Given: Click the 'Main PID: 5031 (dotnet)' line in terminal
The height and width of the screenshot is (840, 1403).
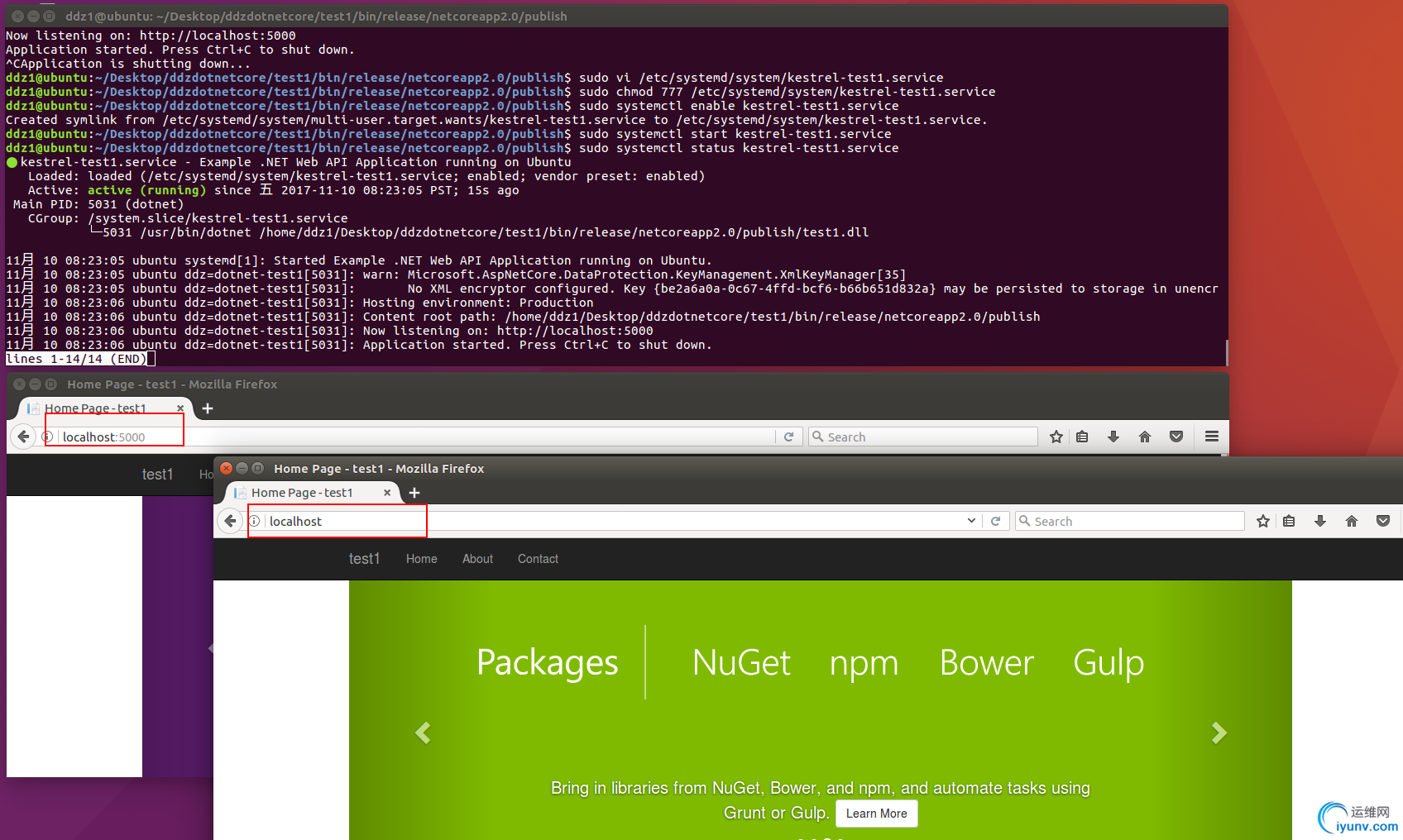Looking at the screenshot, I should [98, 204].
